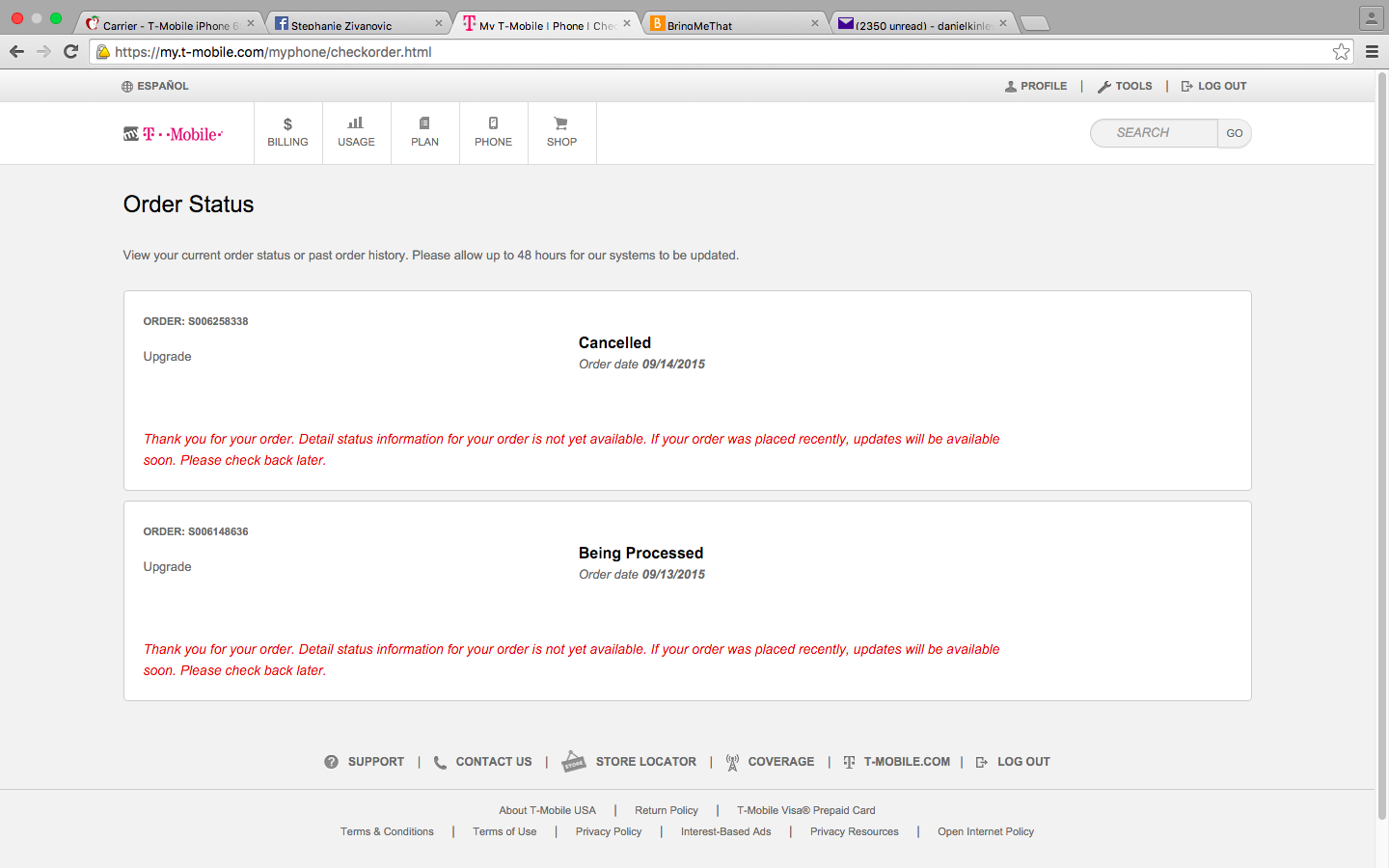1389x868 pixels.
Task: Switch to Stephanie Zivanovic Facebook tab
Action: pyautogui.click(x=359, y=25)
